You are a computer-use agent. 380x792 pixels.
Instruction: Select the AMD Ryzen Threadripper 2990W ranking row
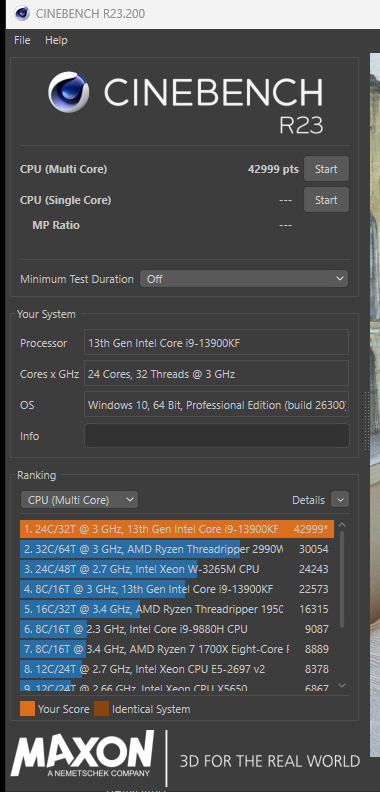[x=177, y=549]
